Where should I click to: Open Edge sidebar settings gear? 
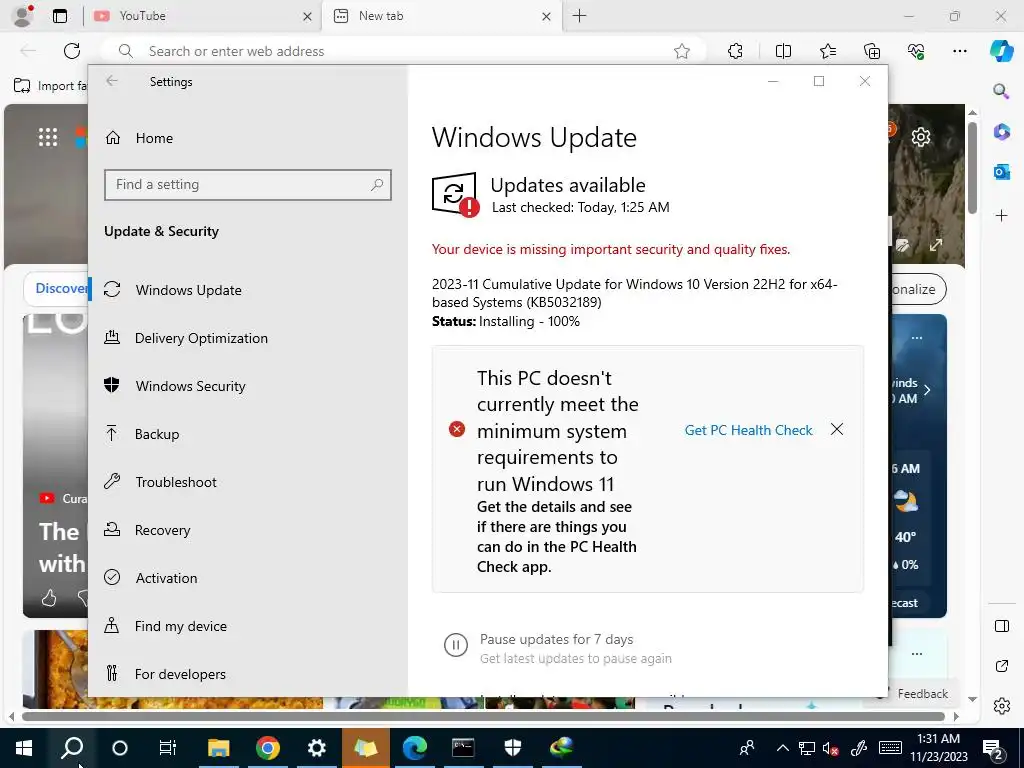(x=1001, y=706)
